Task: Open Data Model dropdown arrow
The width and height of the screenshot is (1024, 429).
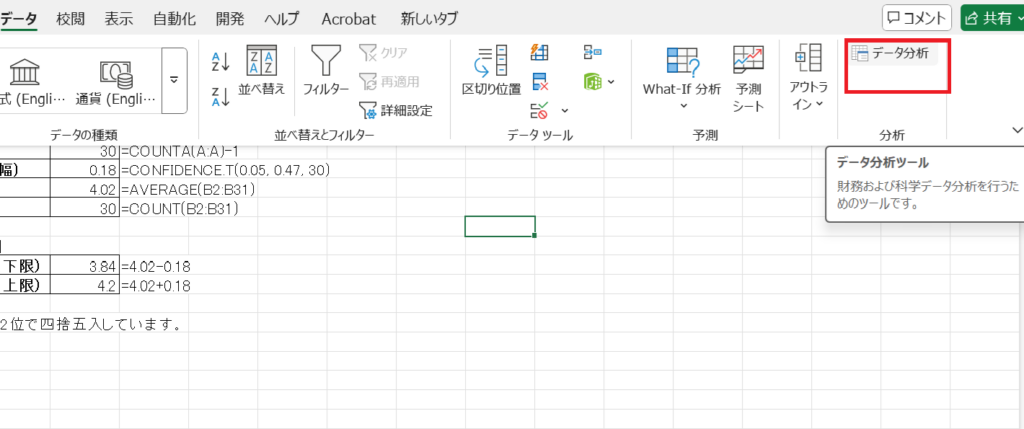Action: pos(611,82)
